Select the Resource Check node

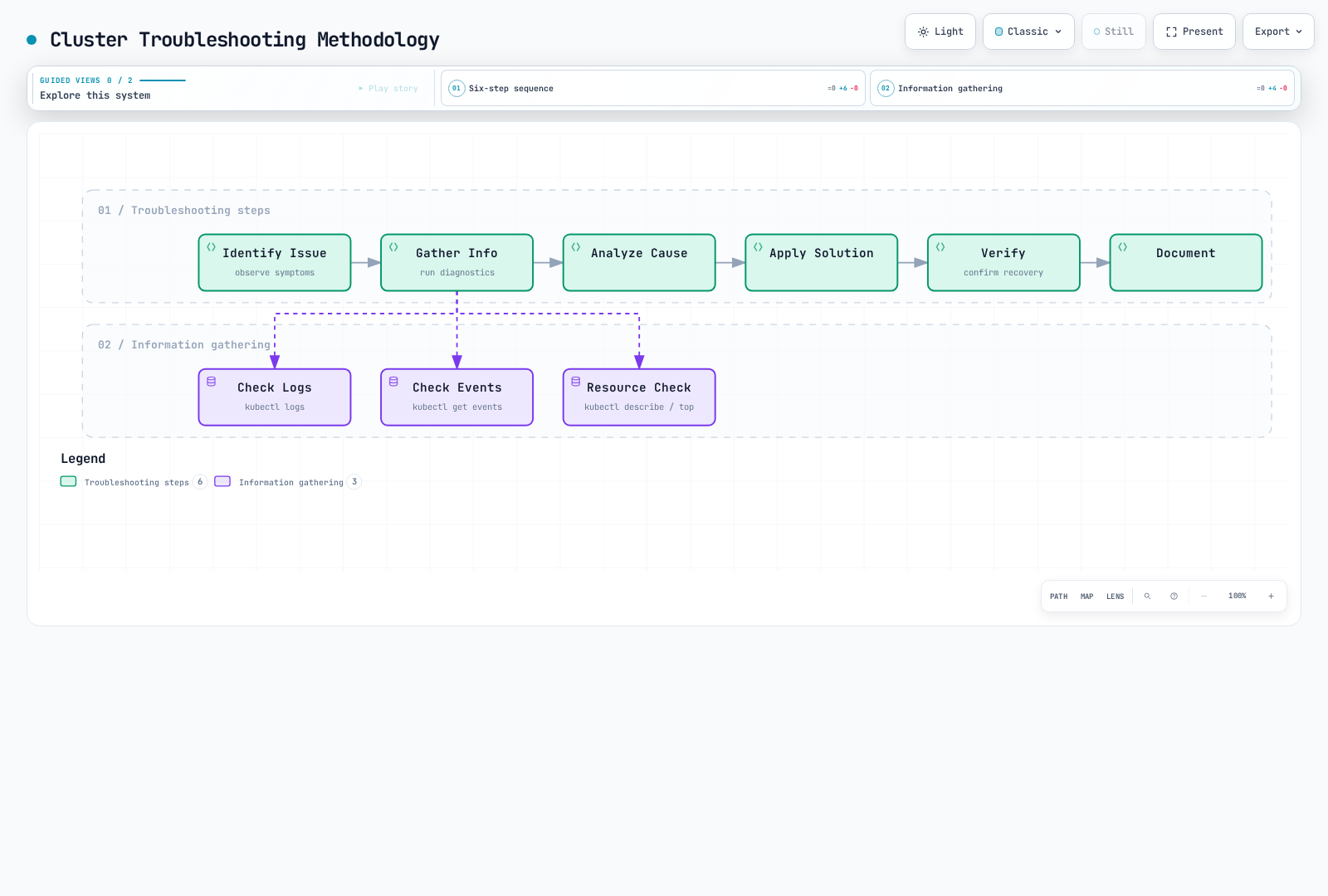639,397
